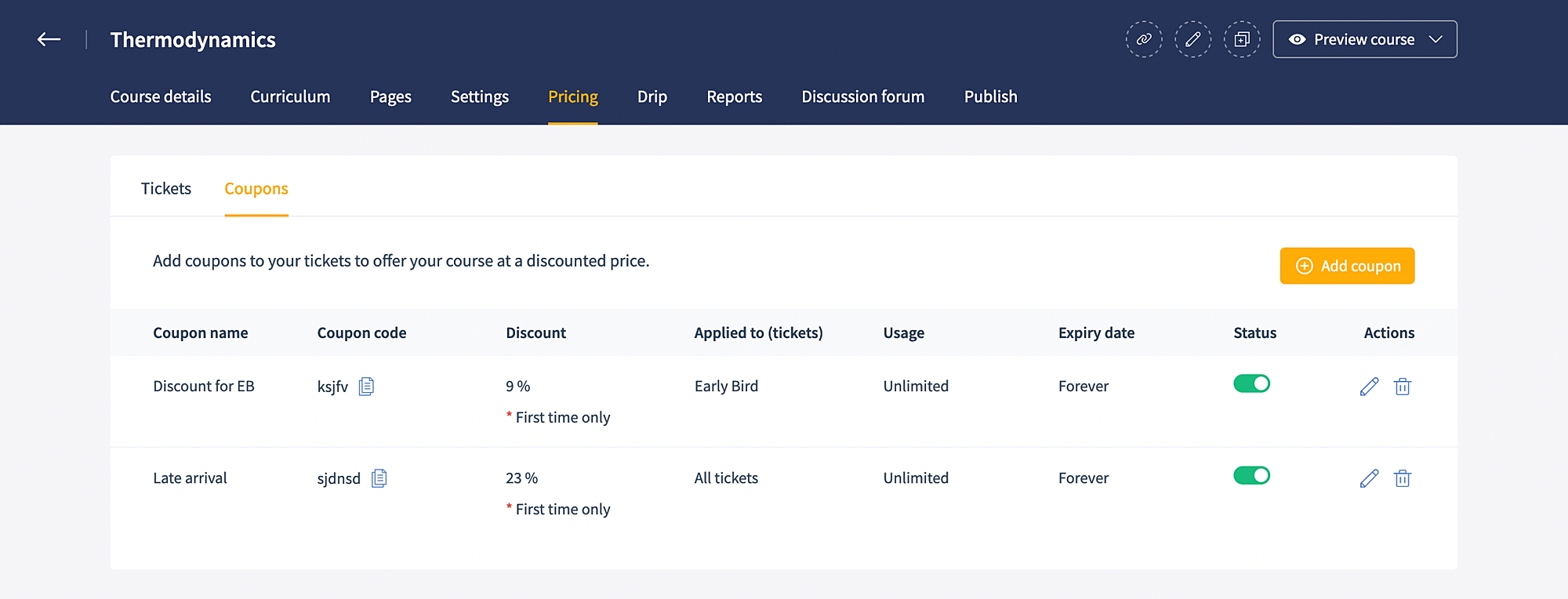Screen dimensions: 1568x599
Task: Select the Publish tab
Action: pos(990,96)
